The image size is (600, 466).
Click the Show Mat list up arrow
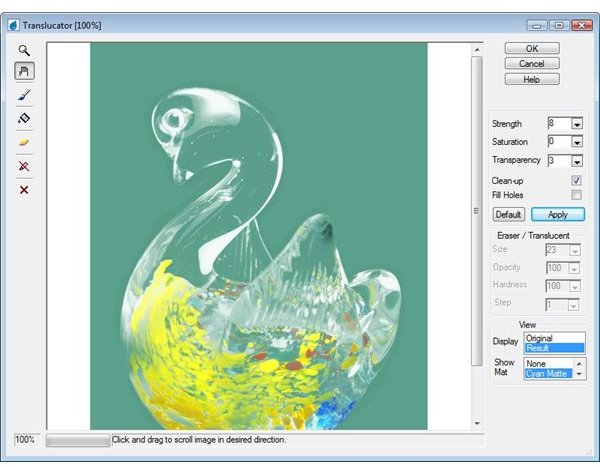coord(579,363)
